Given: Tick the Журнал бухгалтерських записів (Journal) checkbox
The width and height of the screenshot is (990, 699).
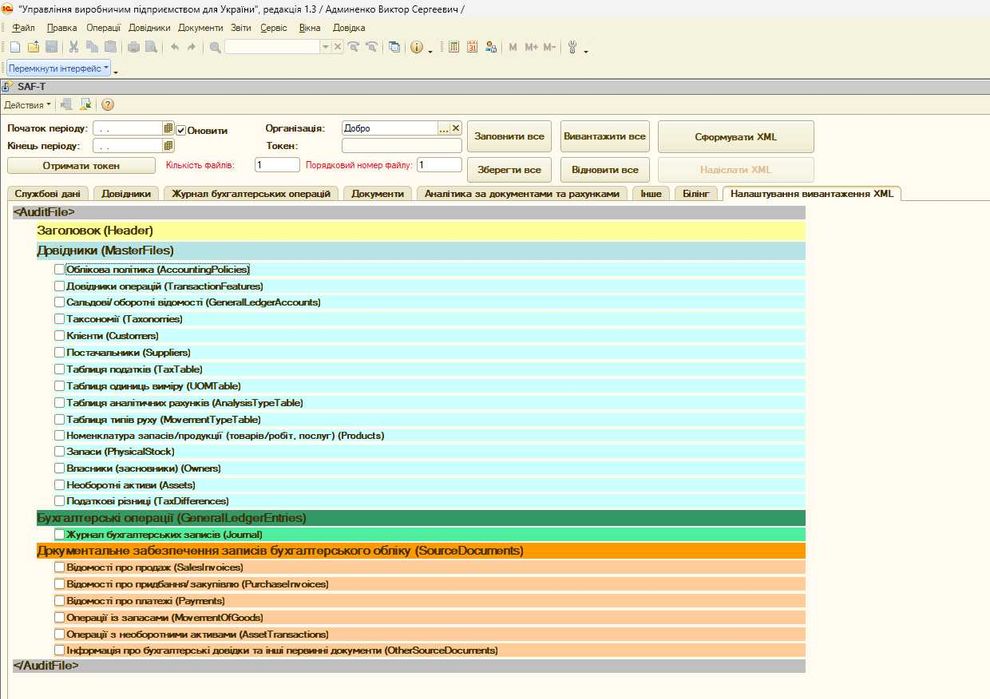Looking at the screenshot, I should click(x=59, y=535).
